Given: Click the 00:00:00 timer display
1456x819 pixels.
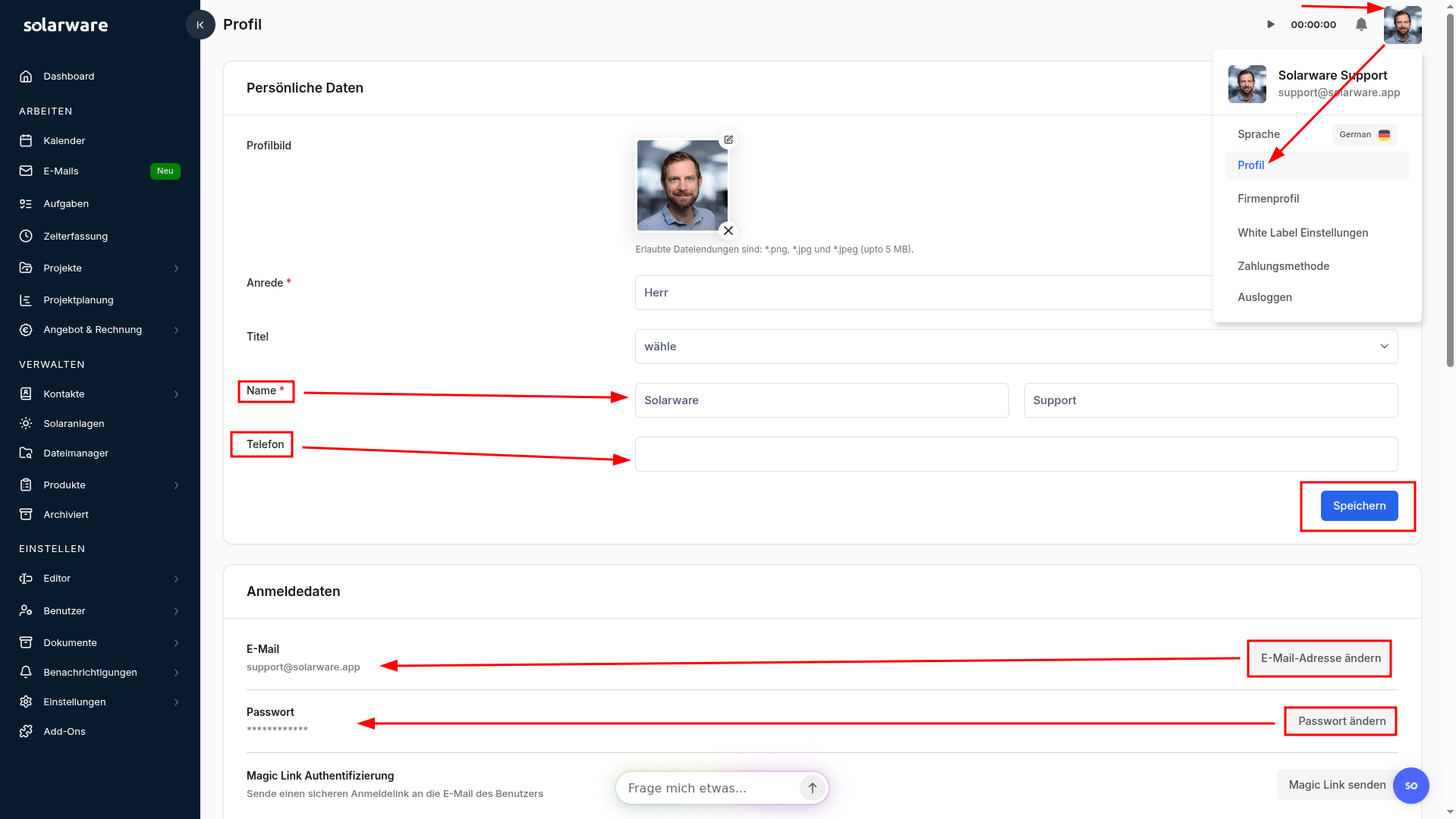Looking at the screenshot, I should click(1313, 25).
